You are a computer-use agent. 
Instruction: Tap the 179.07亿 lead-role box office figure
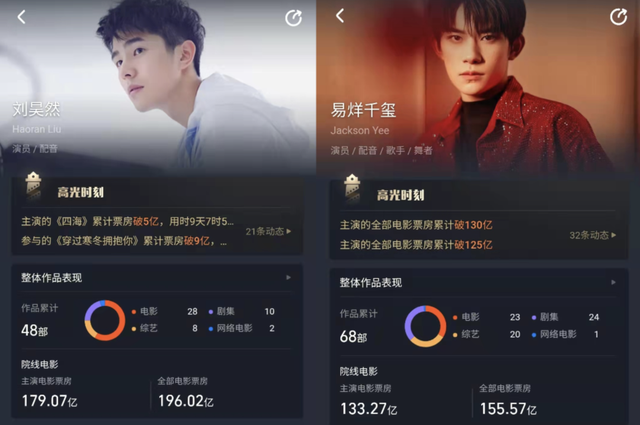point(49,401)
